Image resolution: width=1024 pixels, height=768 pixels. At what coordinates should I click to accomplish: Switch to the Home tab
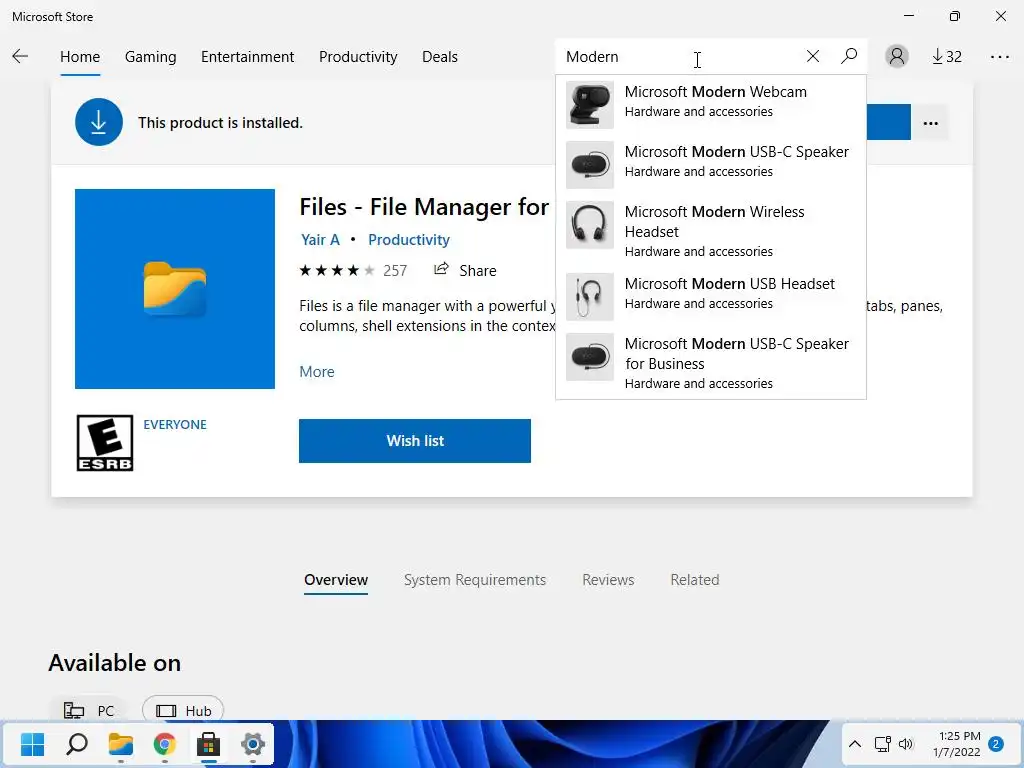tap(80, 57)
